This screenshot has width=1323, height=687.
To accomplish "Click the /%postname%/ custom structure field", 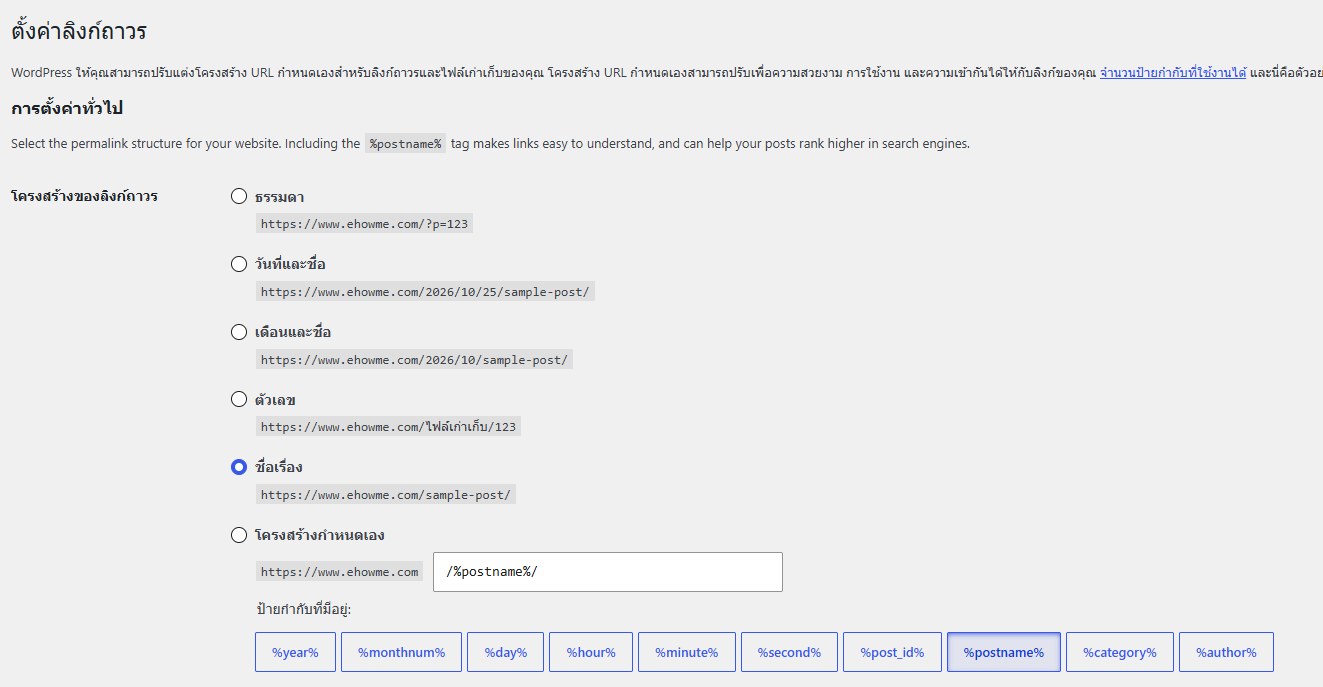I will click(607, 572).
